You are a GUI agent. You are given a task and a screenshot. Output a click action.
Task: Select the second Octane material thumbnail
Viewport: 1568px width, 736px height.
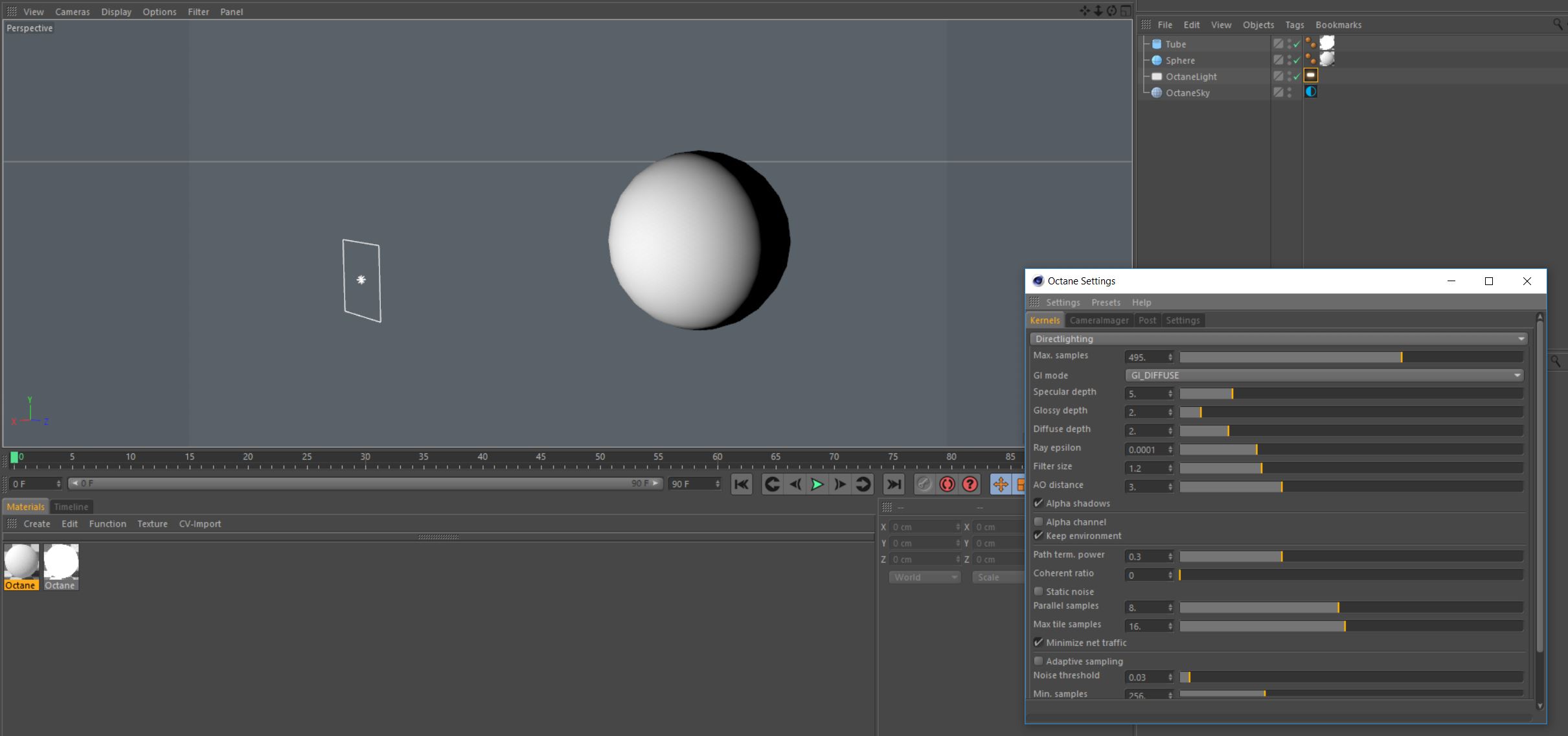[x=61, y=562]
